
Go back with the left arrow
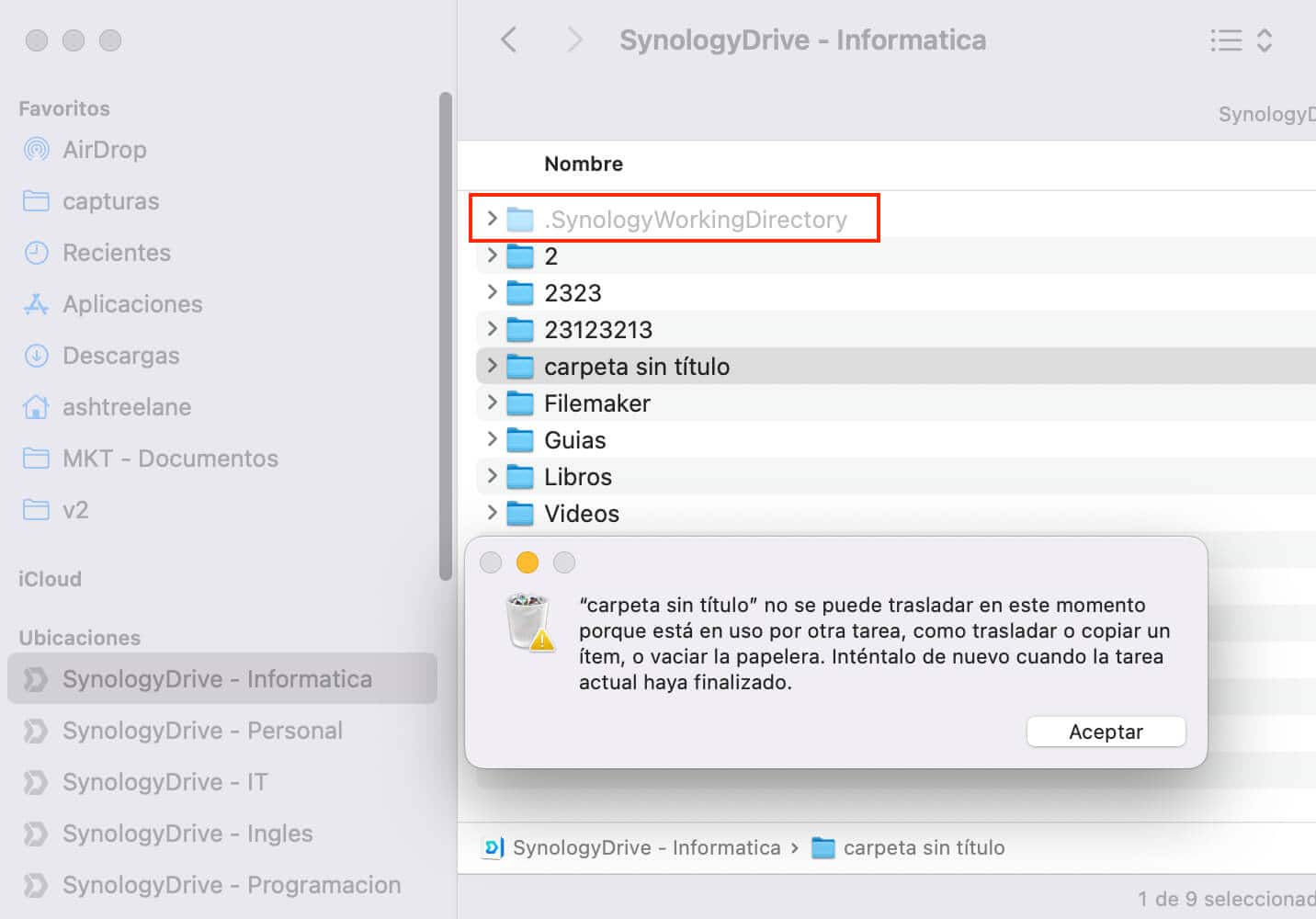pos(509,40)
